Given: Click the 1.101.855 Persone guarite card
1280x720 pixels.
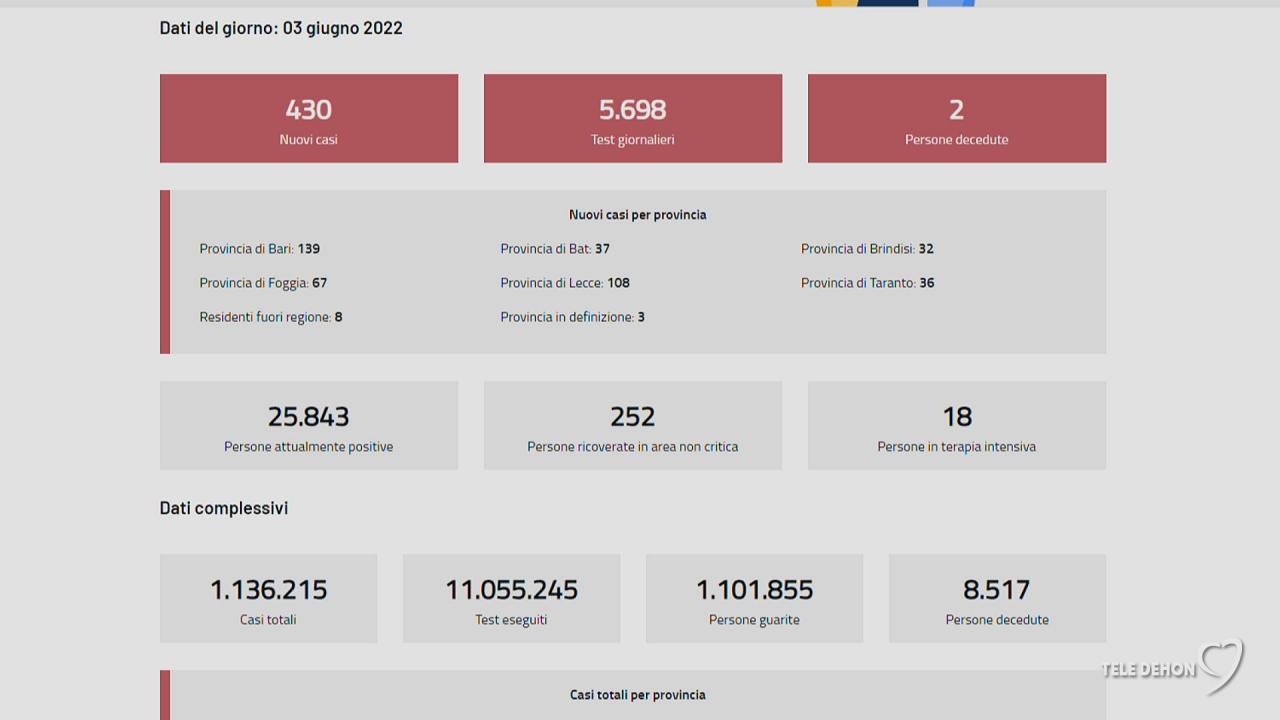Looking at the screenshot, I should pyautogui.click(x=754, y=598).
